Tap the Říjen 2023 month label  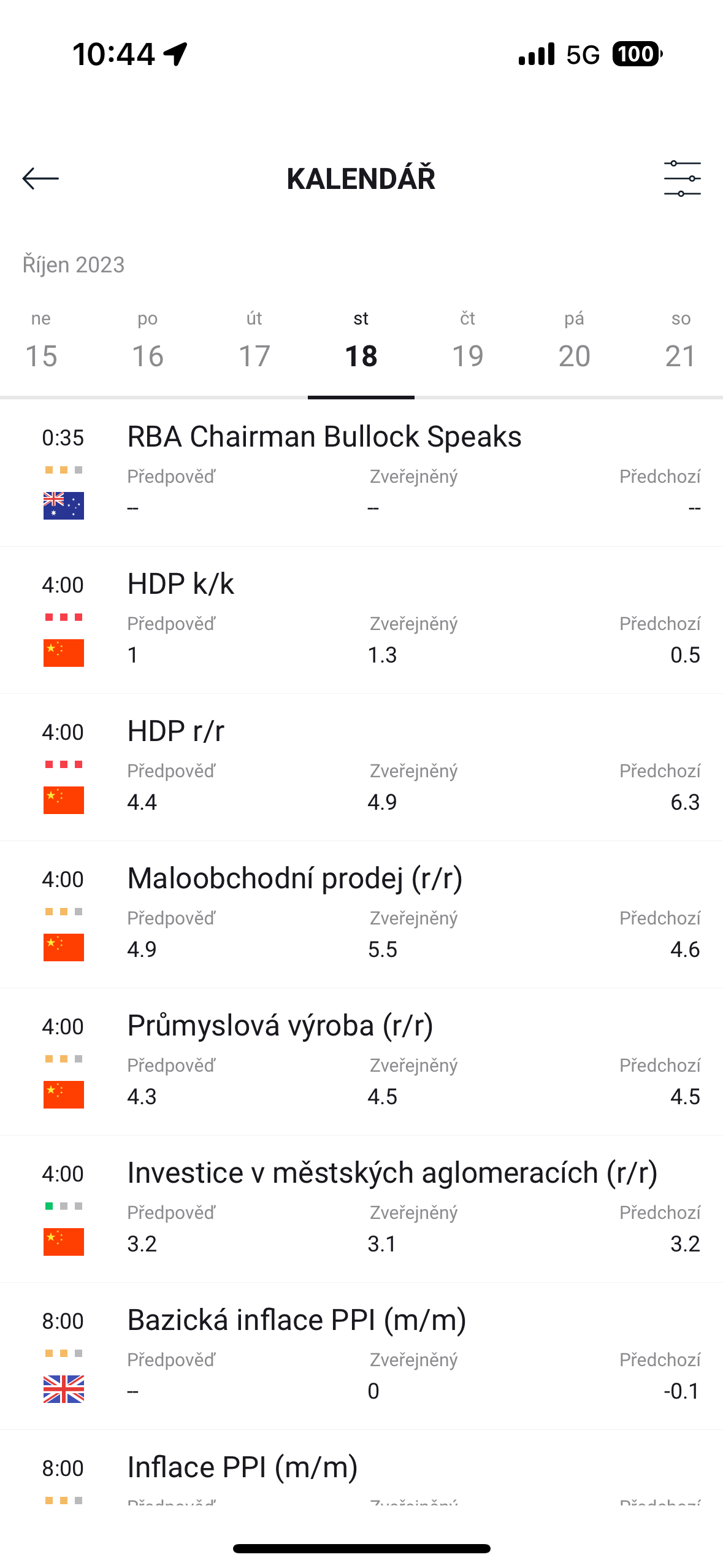click(74, 264)
